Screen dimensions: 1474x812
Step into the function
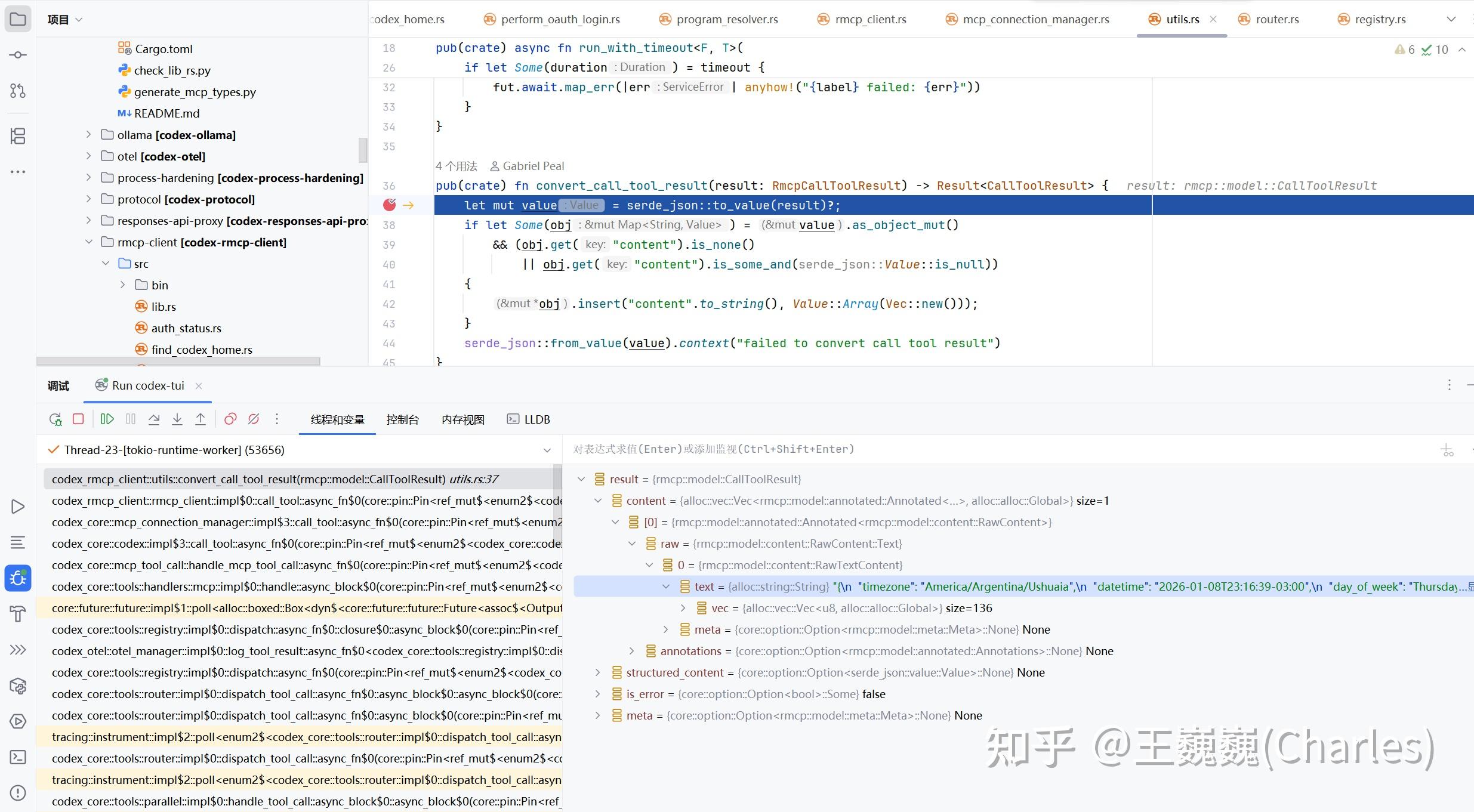[x=177, y=419]
